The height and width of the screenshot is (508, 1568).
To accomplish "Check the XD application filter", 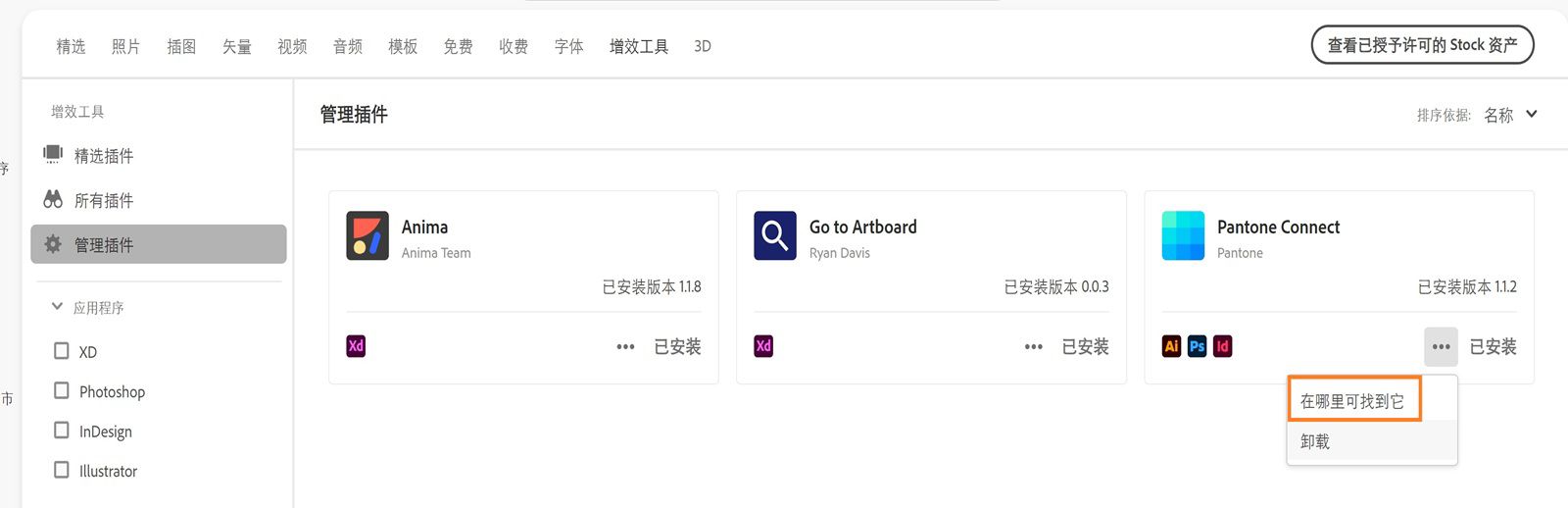I will 62,351.
